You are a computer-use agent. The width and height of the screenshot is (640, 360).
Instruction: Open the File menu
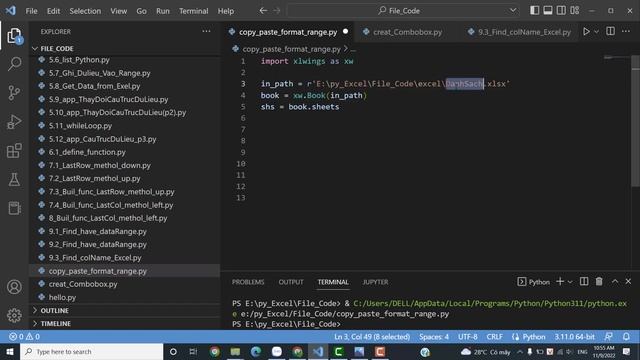(31, 11)
